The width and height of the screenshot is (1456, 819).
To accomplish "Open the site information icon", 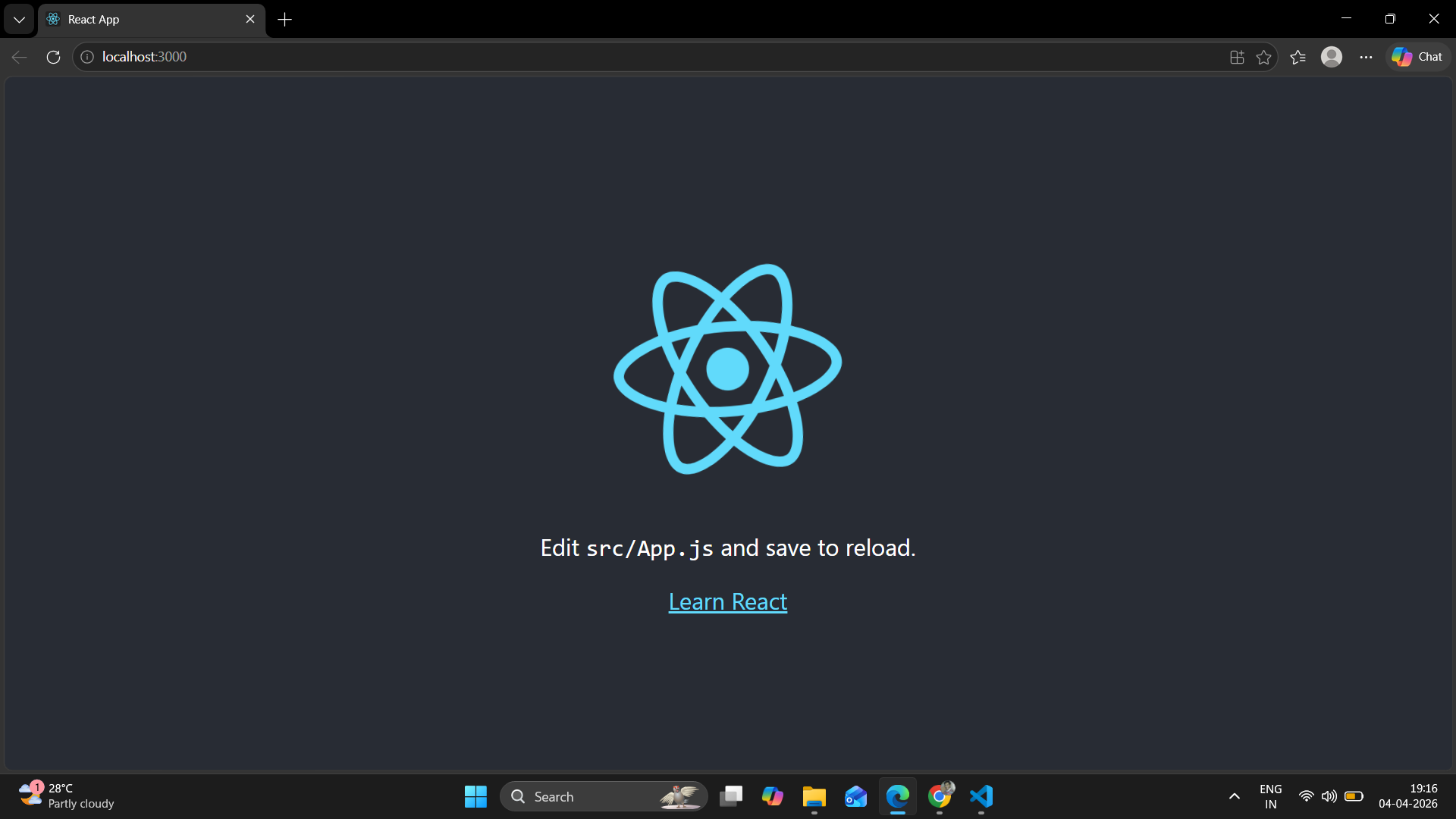I will [x=87, y=57].
